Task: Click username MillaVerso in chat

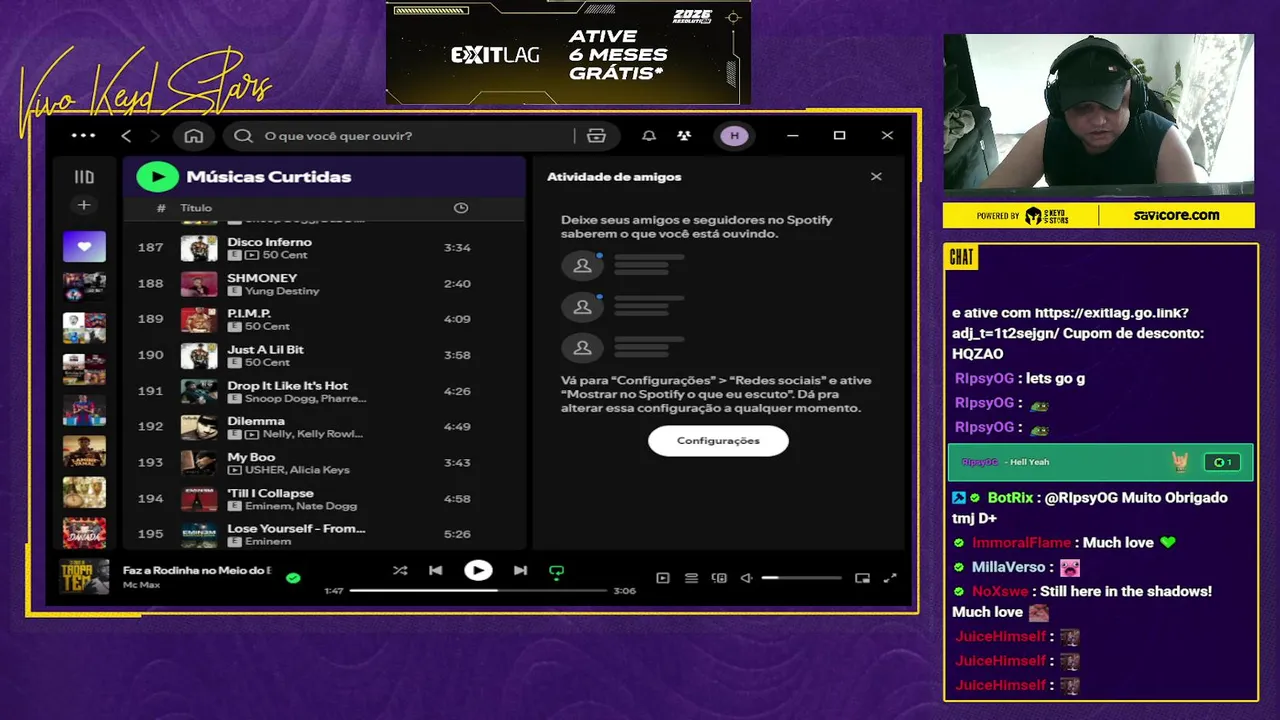Action: coord(1008,567)
